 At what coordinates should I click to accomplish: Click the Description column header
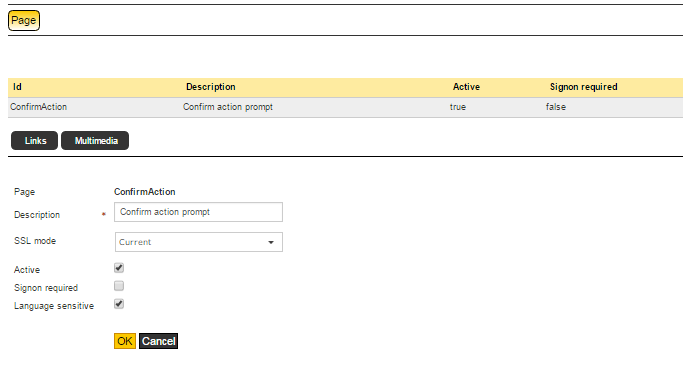tap(211, 87)
